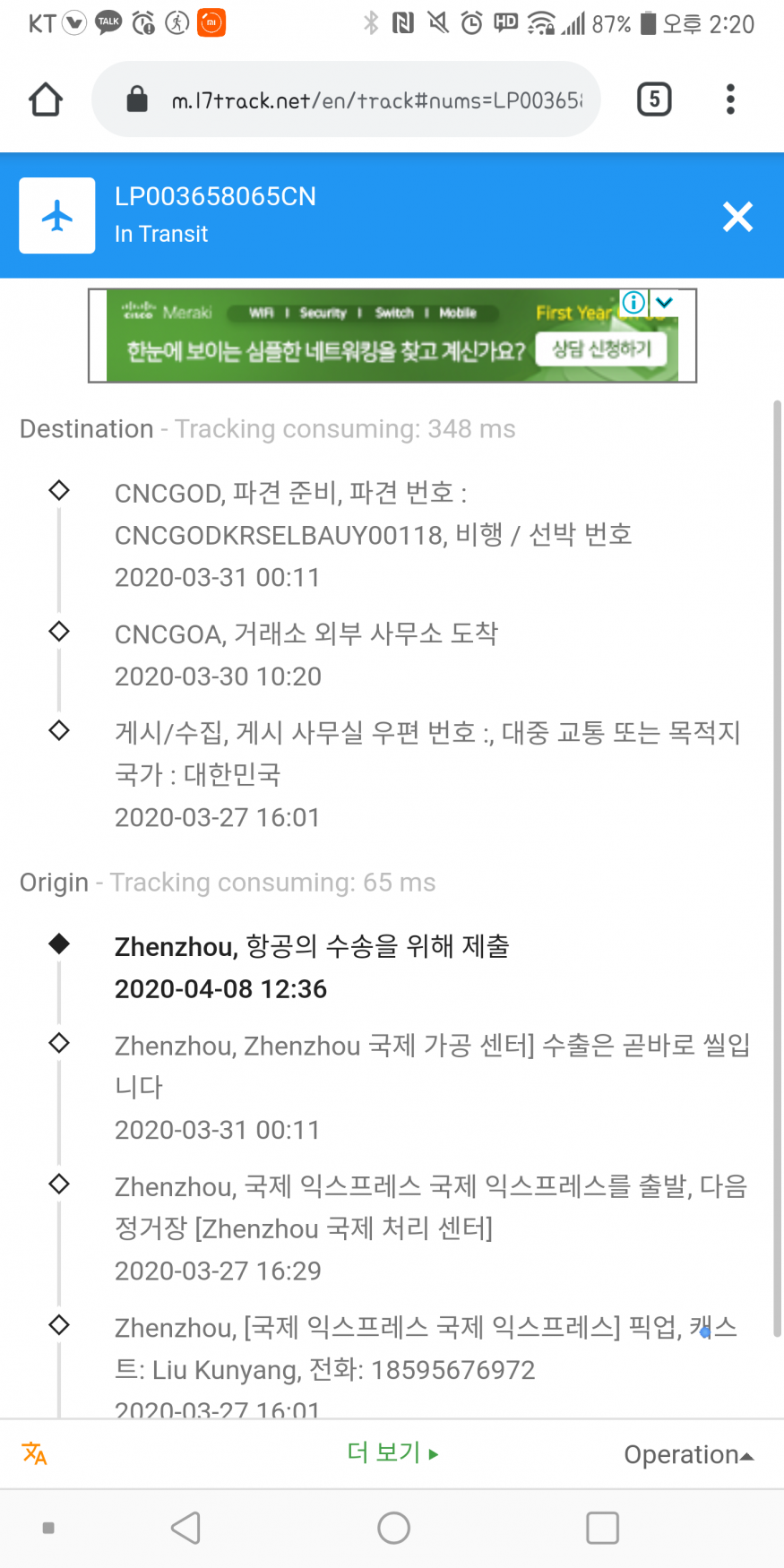This screenshot has height=1568, width=784.
Task: Collapse the ad using its chevron
Action: (x=664, y=303)
